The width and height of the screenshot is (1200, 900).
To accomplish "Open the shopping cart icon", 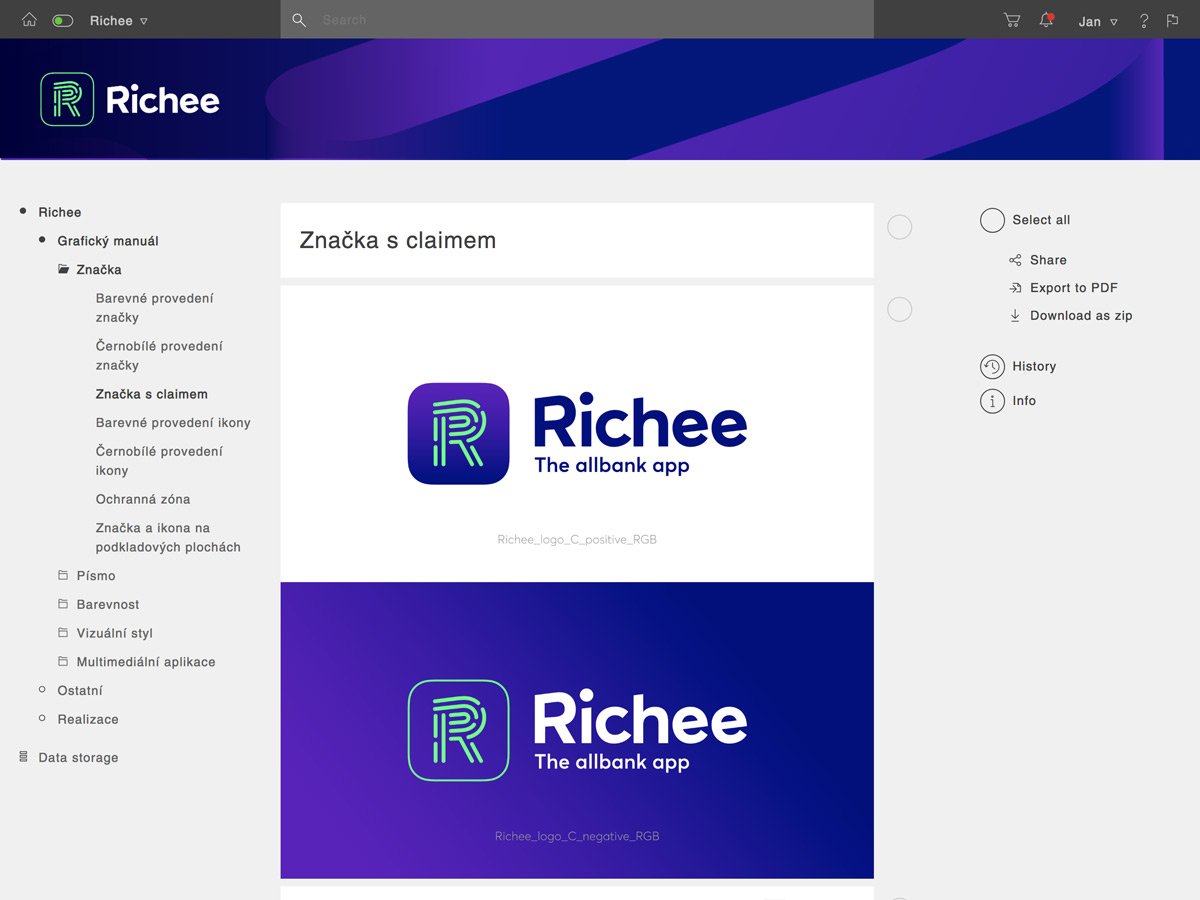I will coord(1012,20).
